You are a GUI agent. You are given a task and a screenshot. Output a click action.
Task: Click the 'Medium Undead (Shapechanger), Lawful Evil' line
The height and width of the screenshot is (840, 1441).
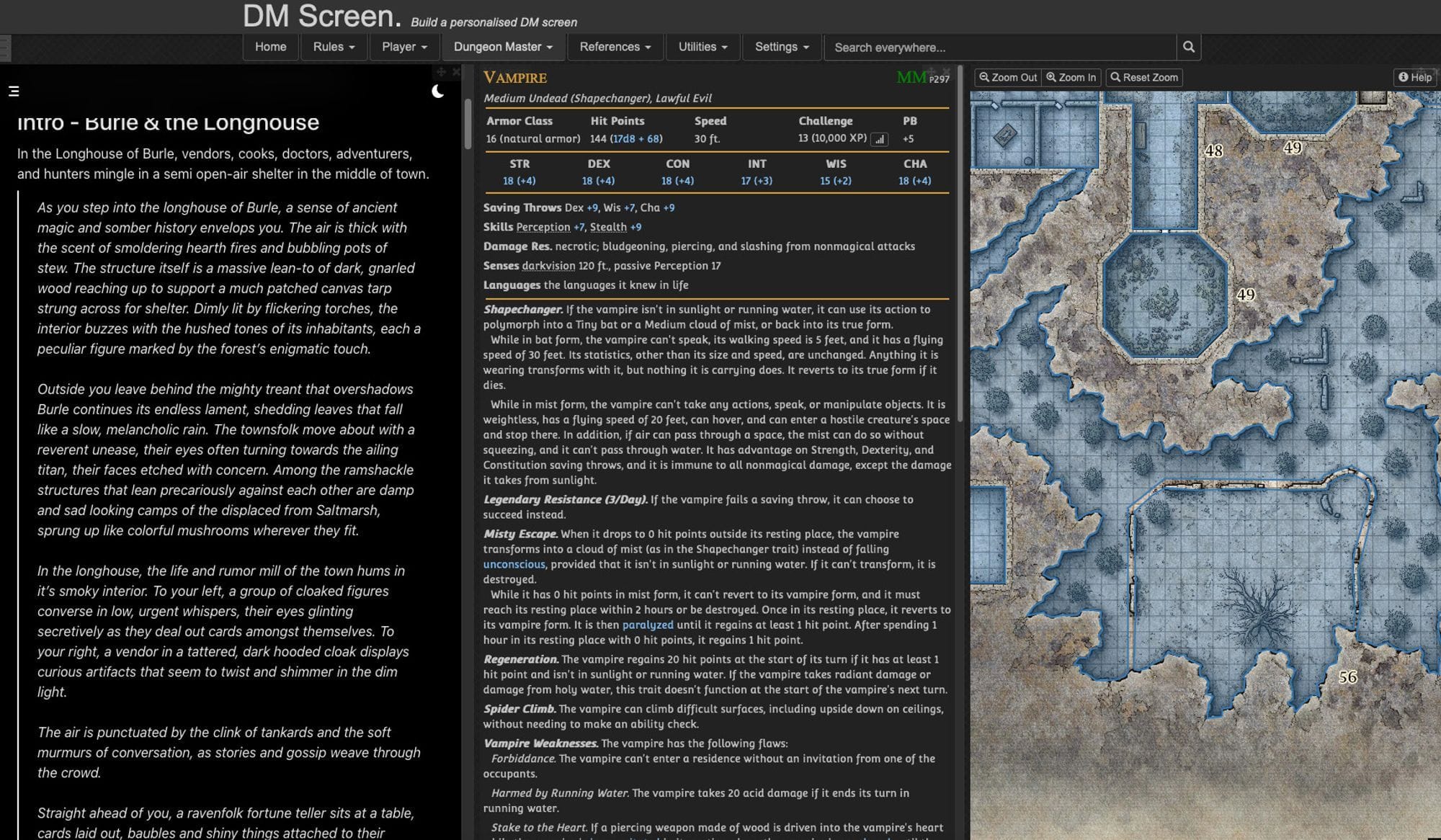click(x=597, y=98)
